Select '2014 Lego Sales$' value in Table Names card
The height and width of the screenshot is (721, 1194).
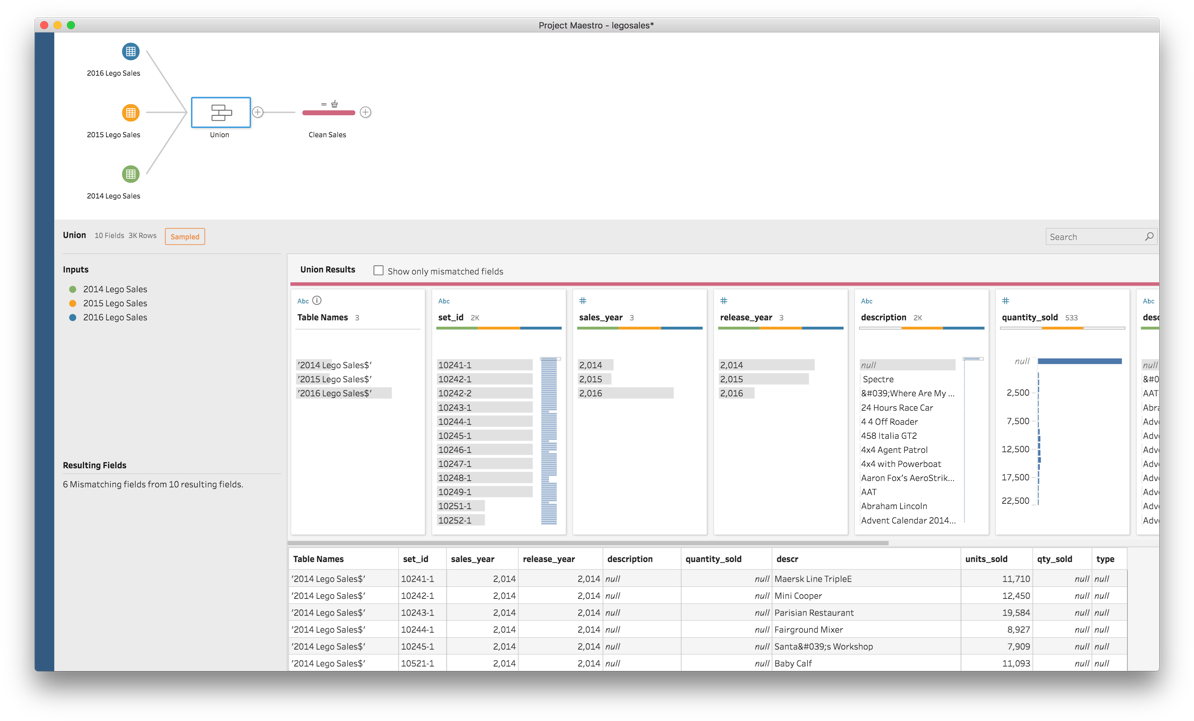click(334, 365)
